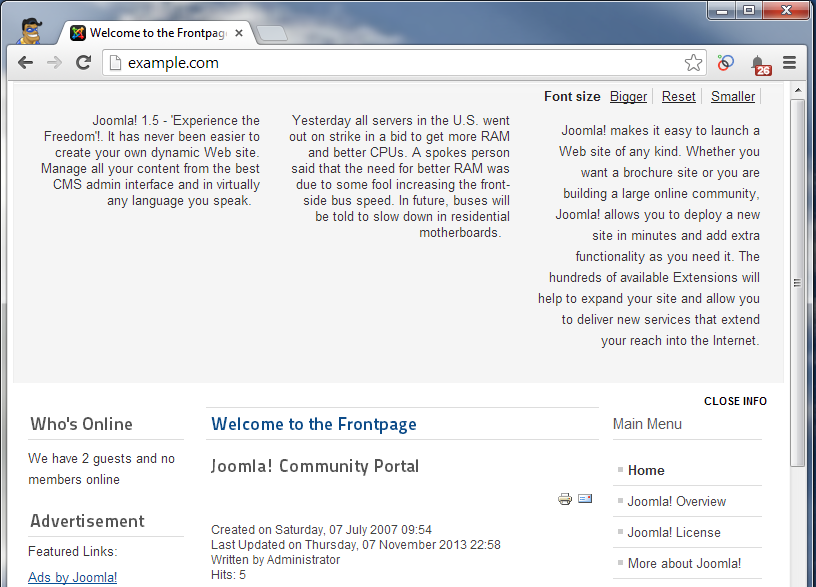Screen dimensions: 816x587
Task: Open Joomla! License menu item
Action: [674, 532]
